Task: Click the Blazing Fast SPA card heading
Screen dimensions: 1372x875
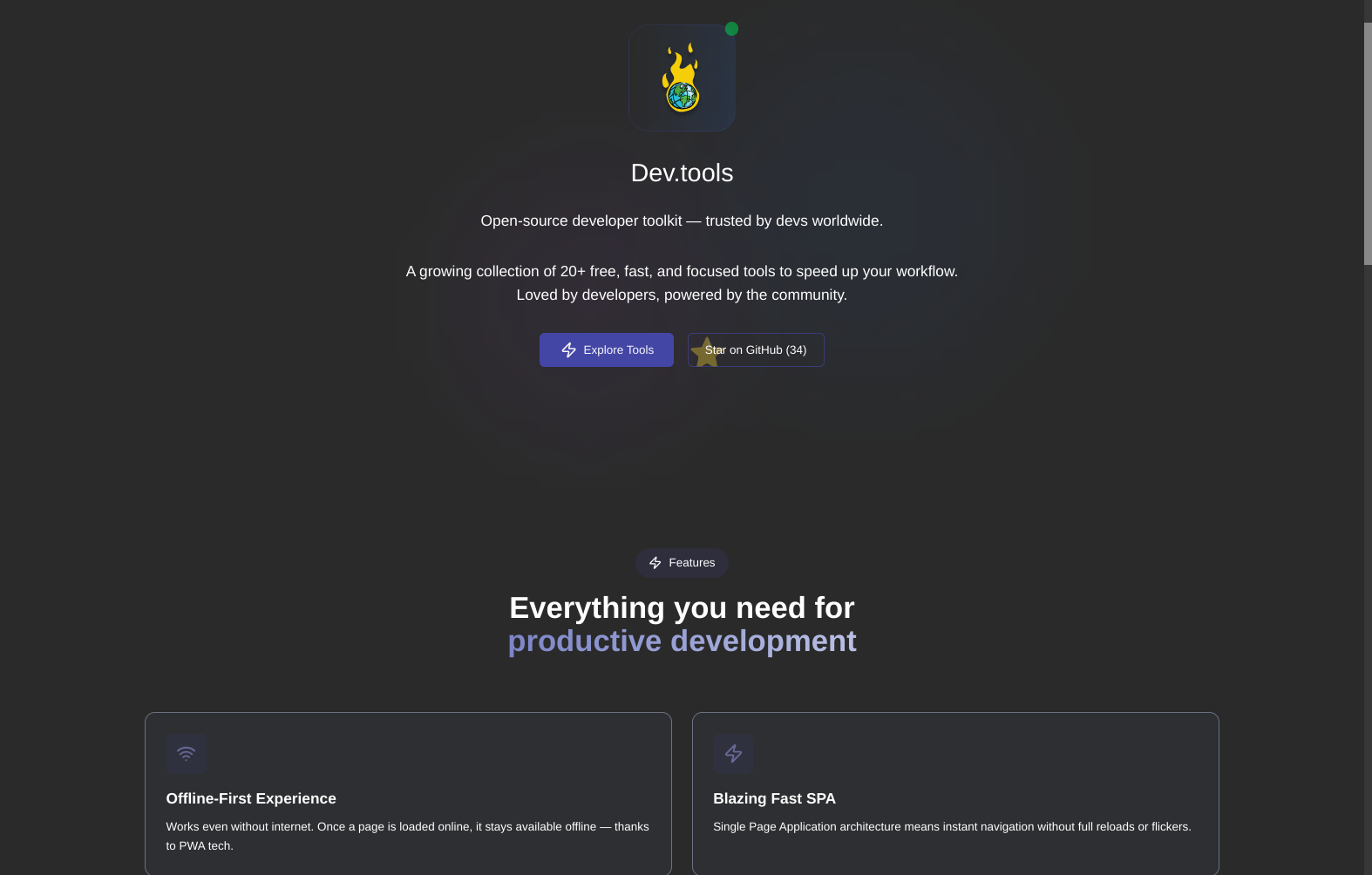Action: click(774, 798)
